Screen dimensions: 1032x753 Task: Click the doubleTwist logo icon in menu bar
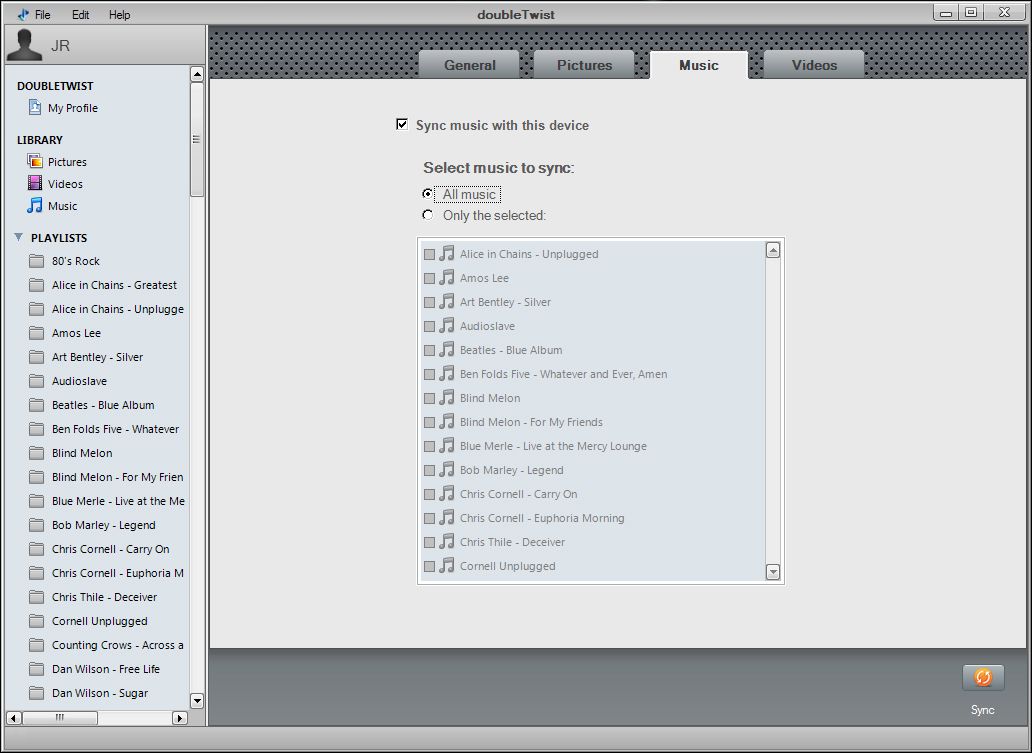coord(23,14)
